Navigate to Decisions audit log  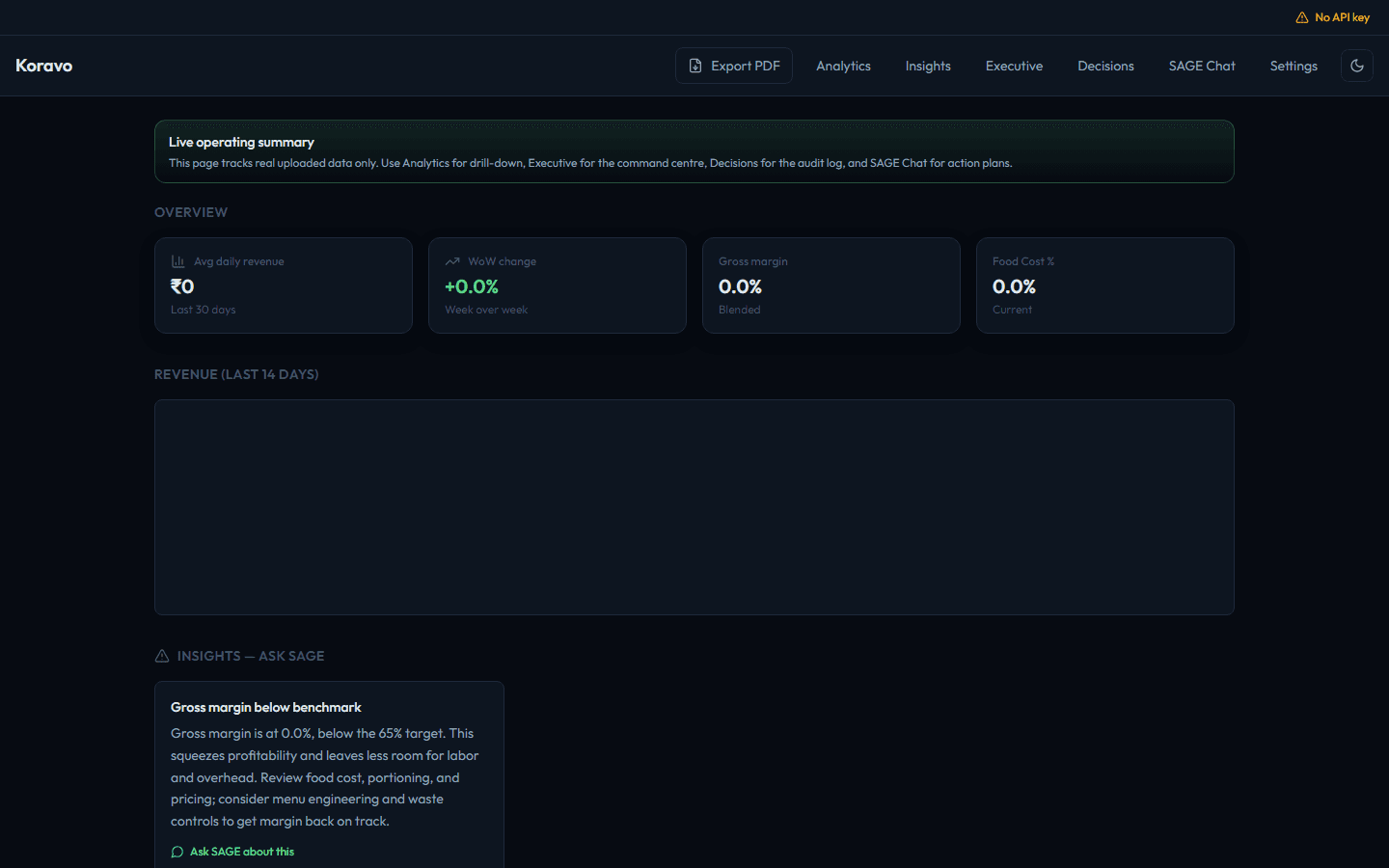1105,66
